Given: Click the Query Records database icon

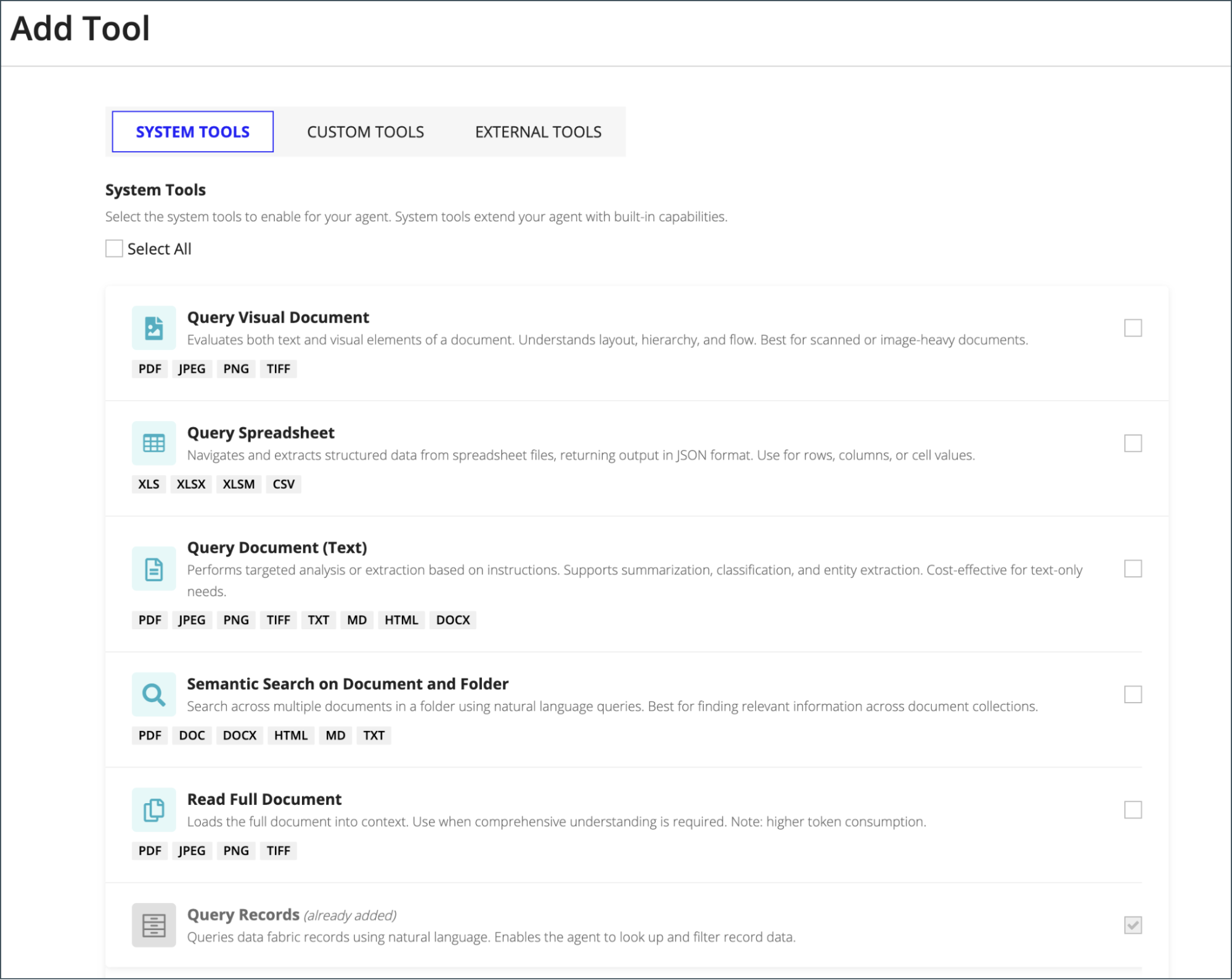Looking at the screenshot, I should coord(153,925).
